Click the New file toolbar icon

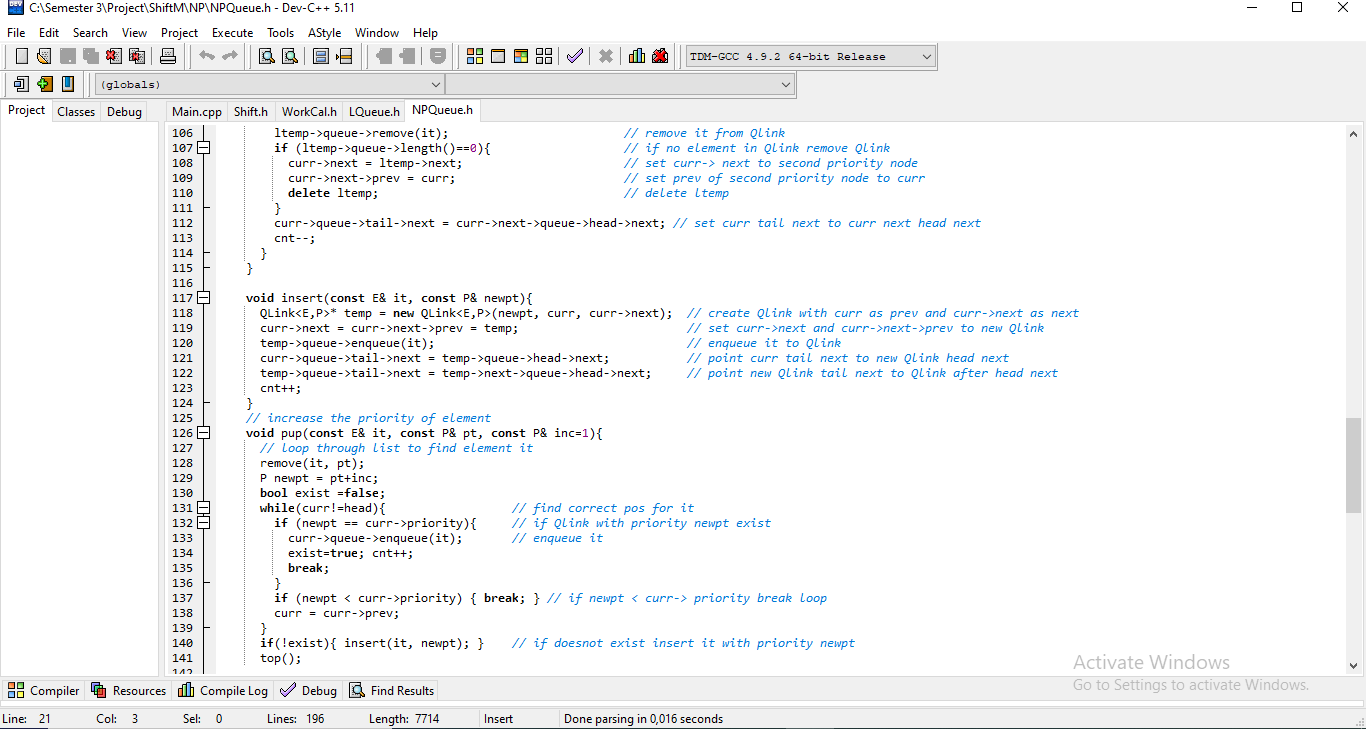coord(21,56)
